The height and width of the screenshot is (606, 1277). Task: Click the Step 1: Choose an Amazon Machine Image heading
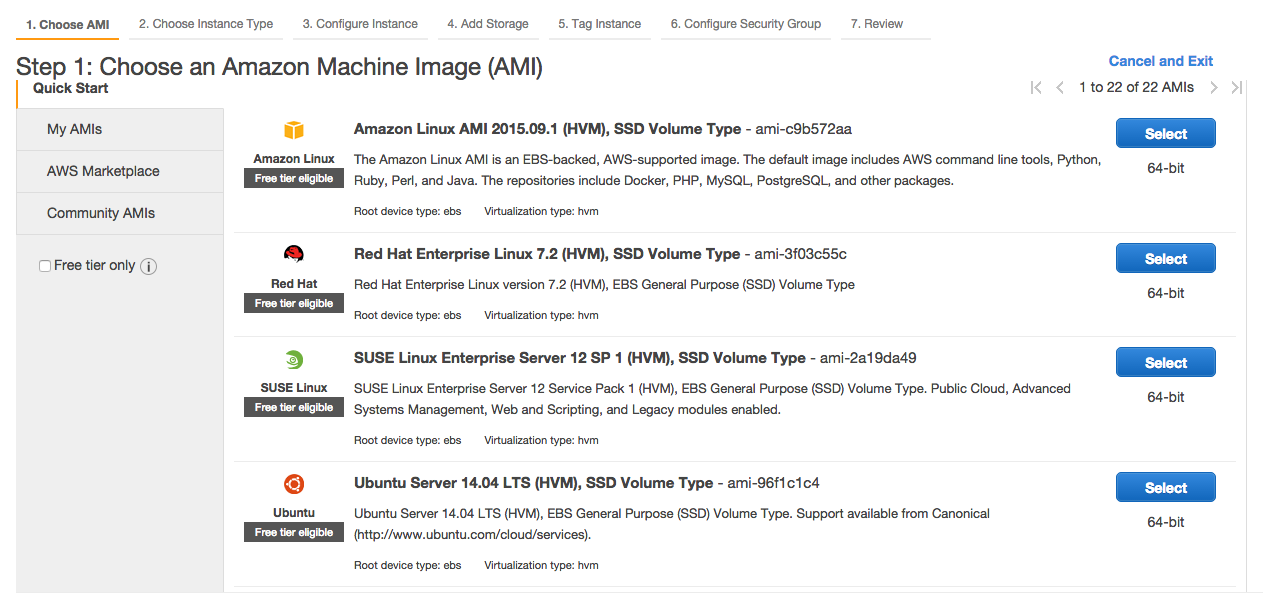click(x=279, y=67)
